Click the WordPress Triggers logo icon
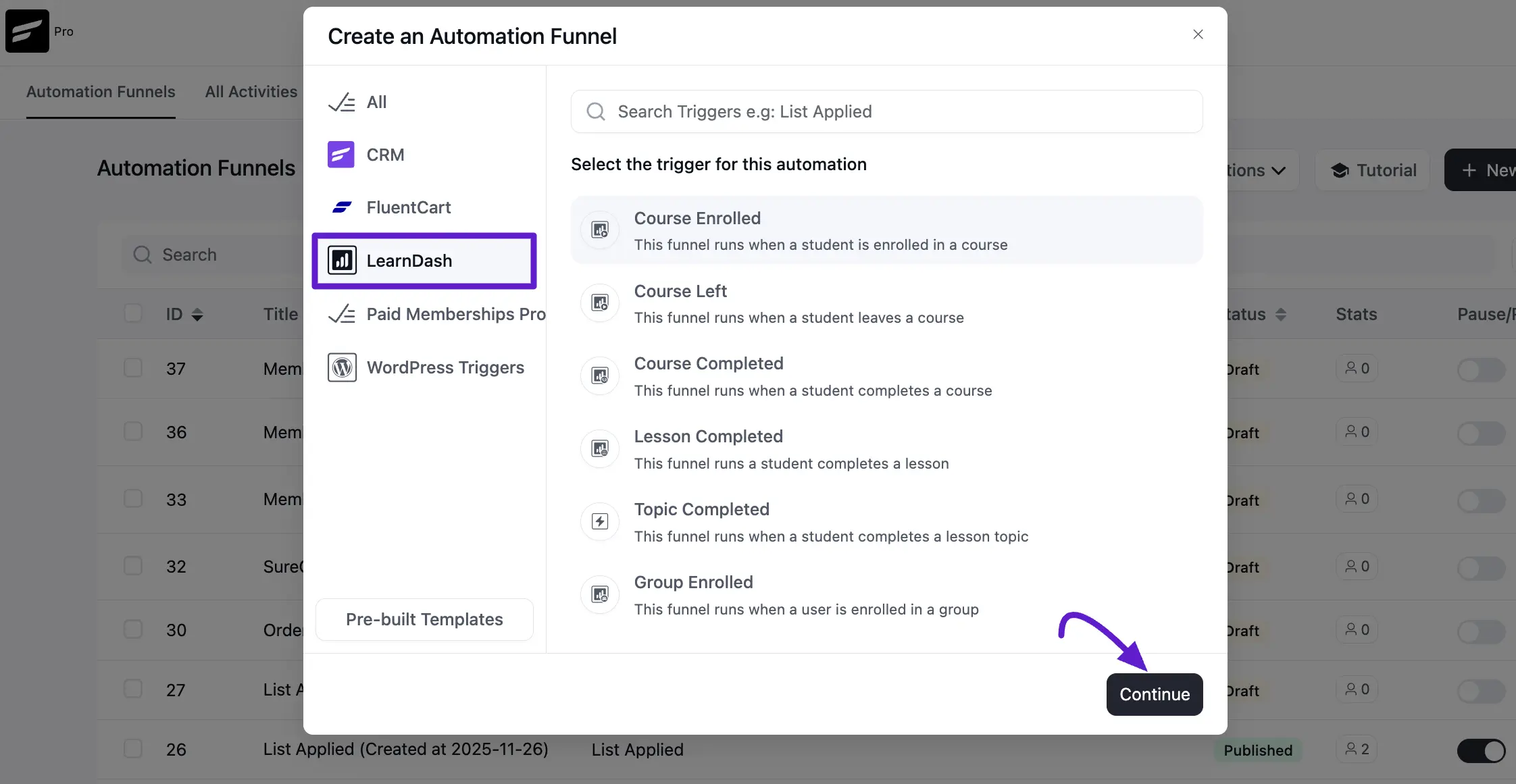The image size is (1516, 784). point(342,367)
